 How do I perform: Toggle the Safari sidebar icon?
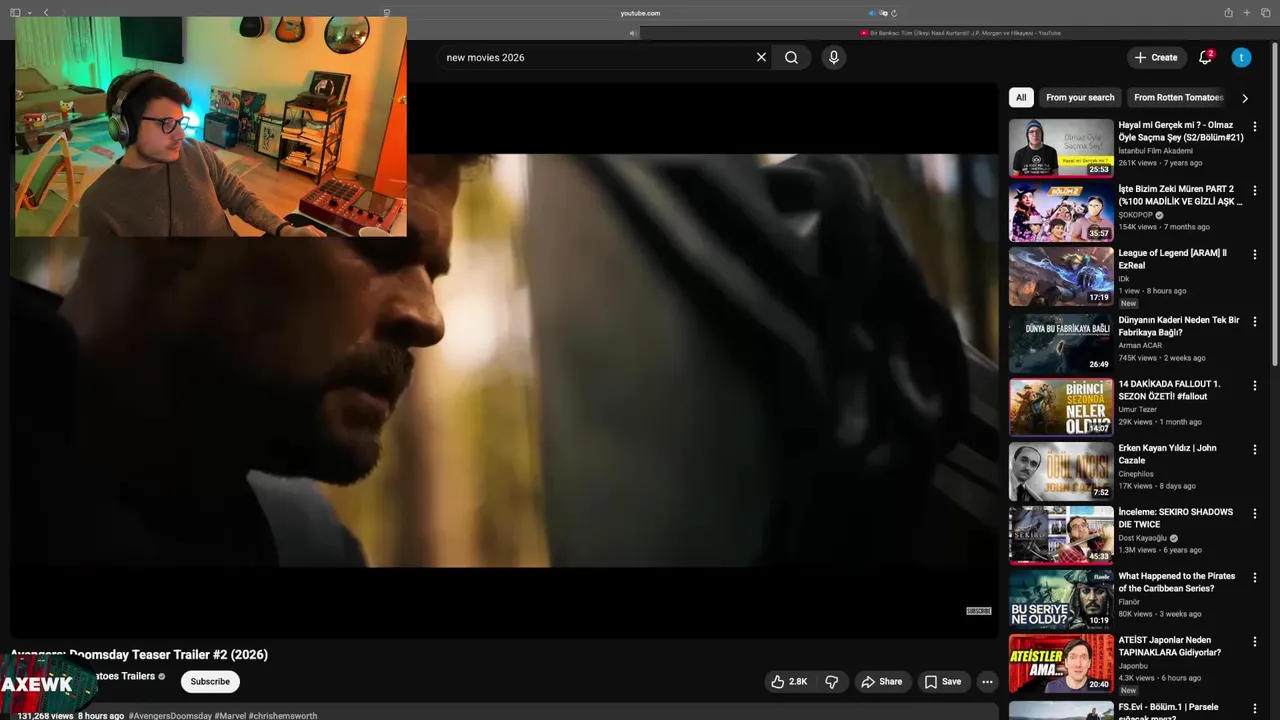[x=15, y=13]
